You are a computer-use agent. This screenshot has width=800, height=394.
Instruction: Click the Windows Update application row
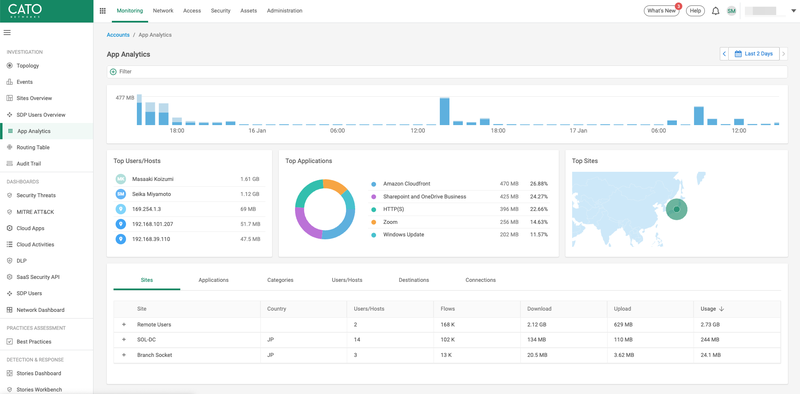[460, 235]
